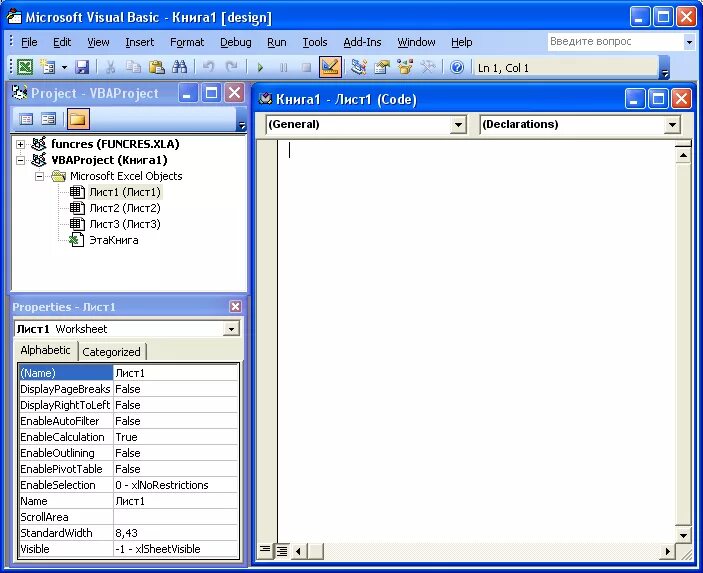Toggle Design Mode icon

pyautogui.click(x=330, y=67)
